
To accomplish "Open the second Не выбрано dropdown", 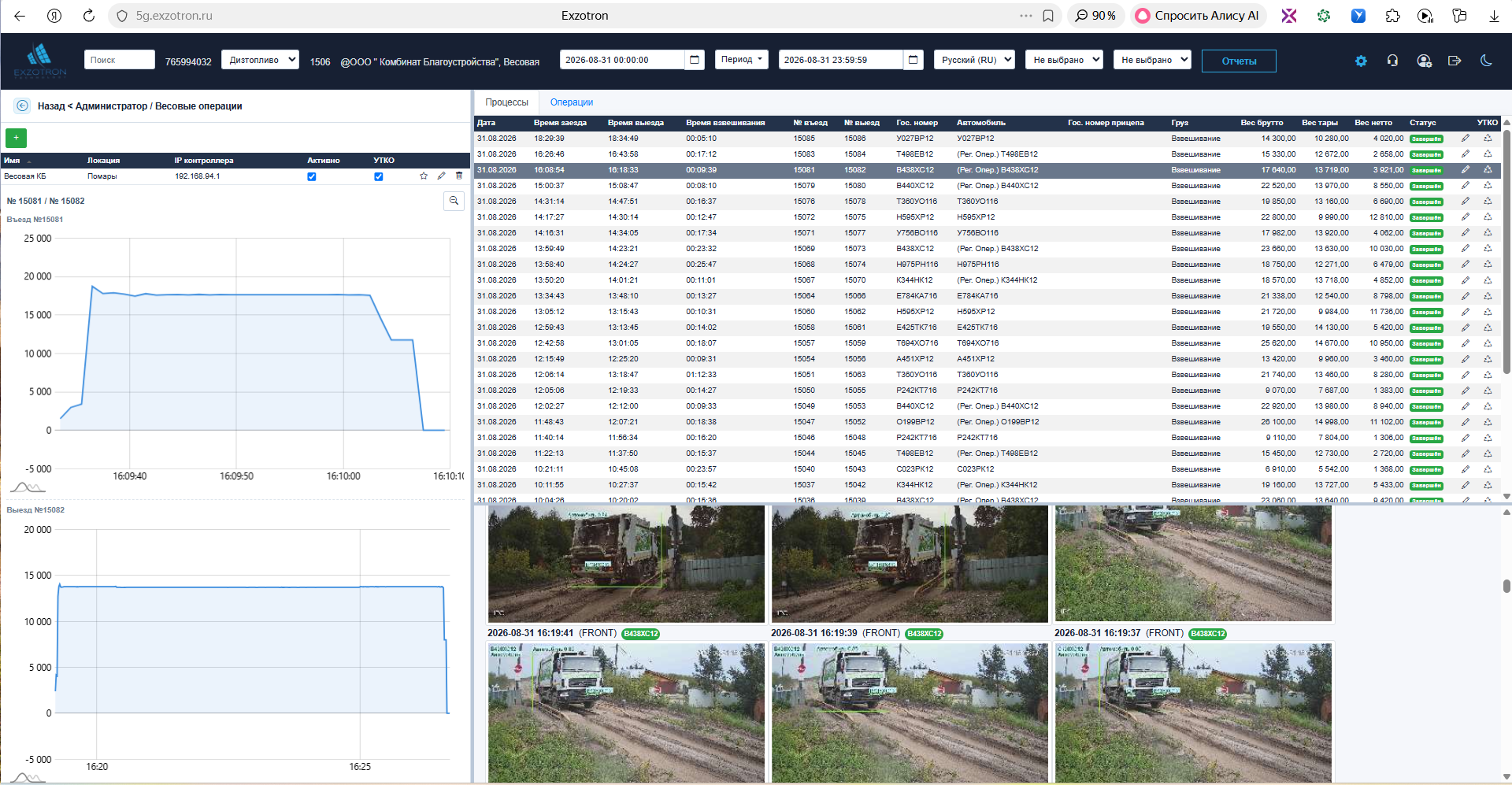I will point(1151,60).
